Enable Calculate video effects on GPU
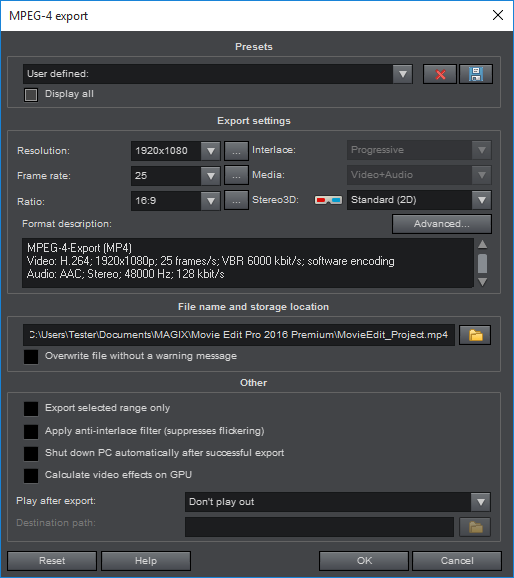This screenshot has height=578, width=514. pyautogui.click(x=31, y=476)
